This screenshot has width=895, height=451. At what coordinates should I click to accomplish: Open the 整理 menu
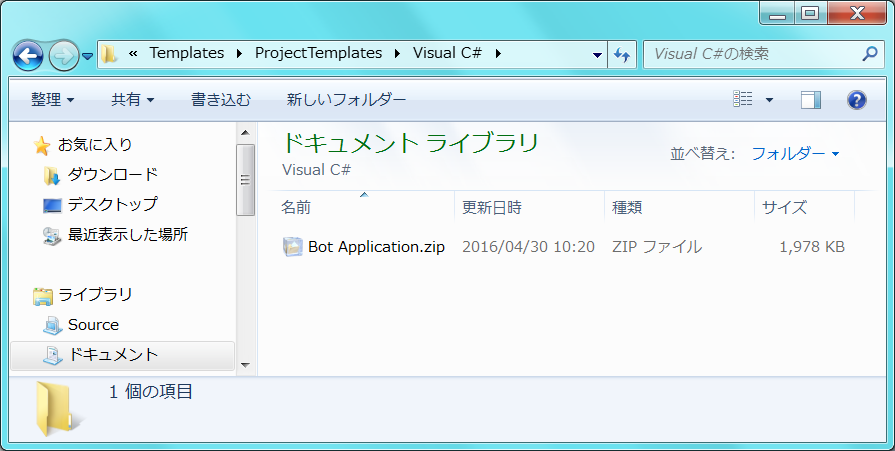point(53,100)
